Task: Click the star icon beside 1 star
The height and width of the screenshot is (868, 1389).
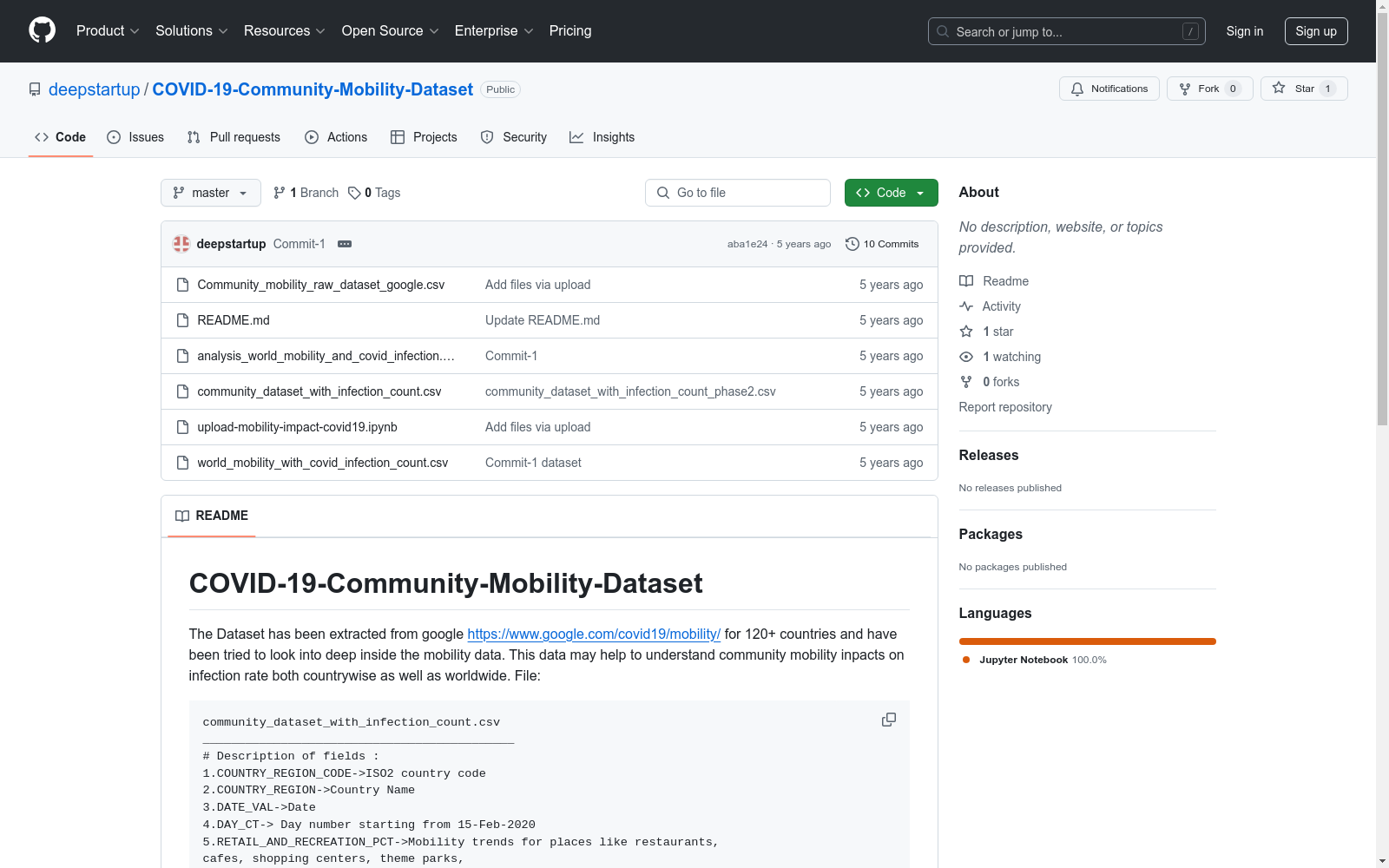Action: coord(966,332)
